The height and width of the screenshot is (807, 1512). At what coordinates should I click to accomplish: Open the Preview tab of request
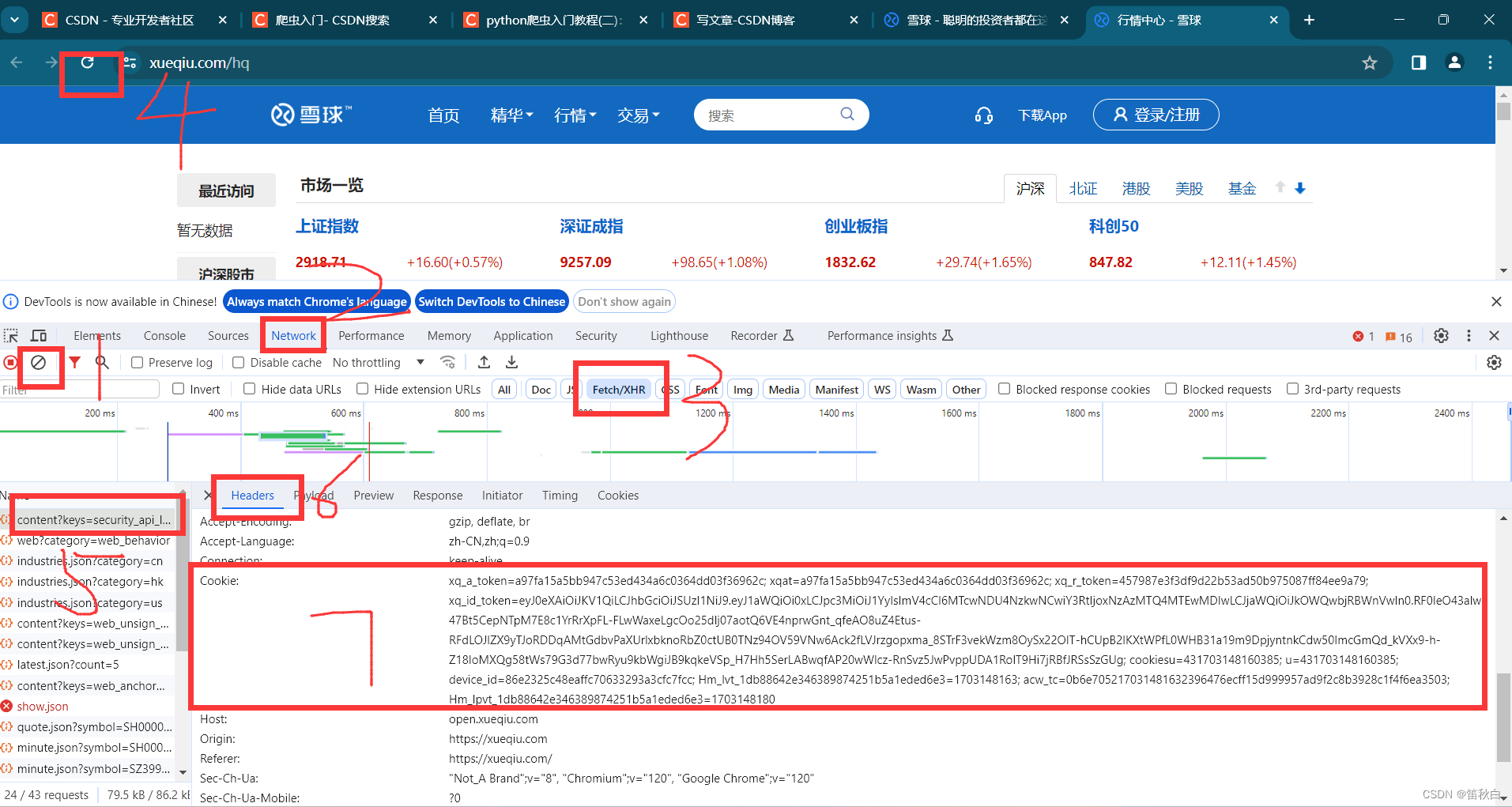tap(373, 495)
